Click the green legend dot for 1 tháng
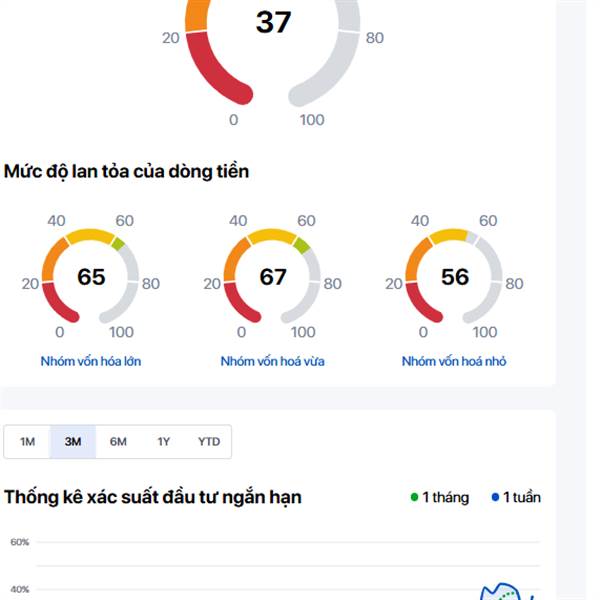Image resolution: width=600 pixels, height=600 pixels. 415,497
